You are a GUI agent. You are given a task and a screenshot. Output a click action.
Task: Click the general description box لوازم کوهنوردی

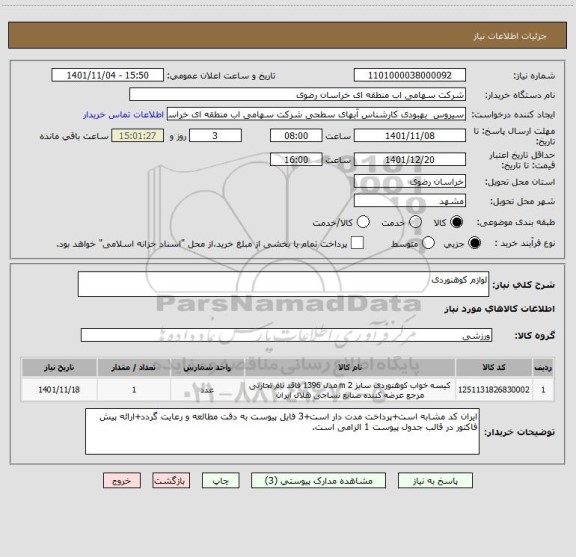[x=283, y=284]
